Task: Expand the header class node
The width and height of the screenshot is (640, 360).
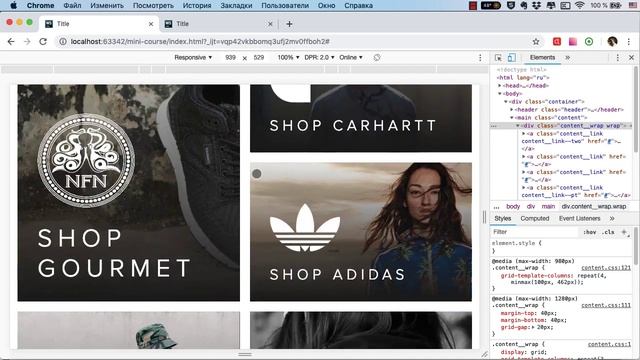Action: (x=512, y=109)
